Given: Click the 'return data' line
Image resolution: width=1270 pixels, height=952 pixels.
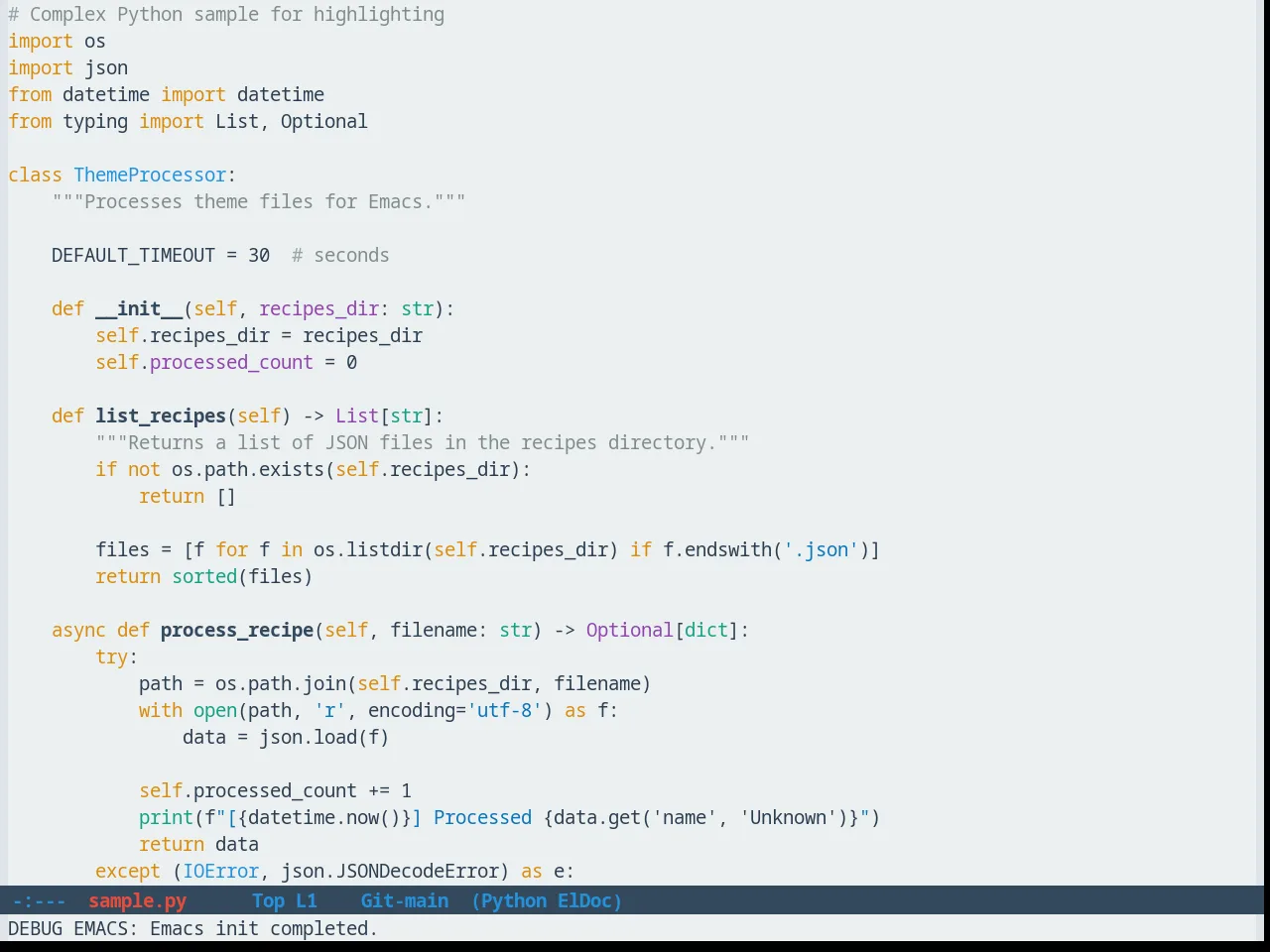Looking at the screenshot, I should click(x=198, y=844).
